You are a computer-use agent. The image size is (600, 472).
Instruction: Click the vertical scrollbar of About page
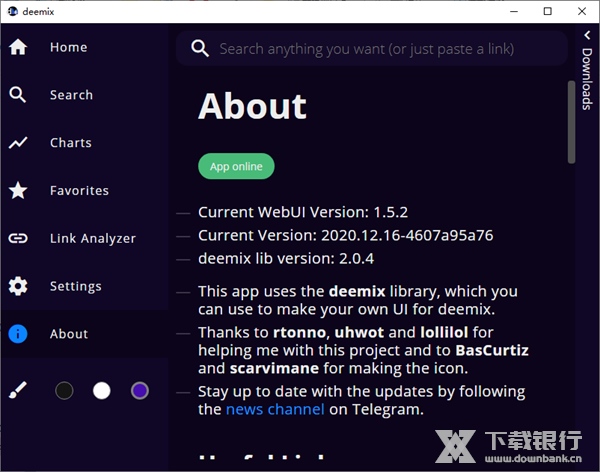pos(572,120)
